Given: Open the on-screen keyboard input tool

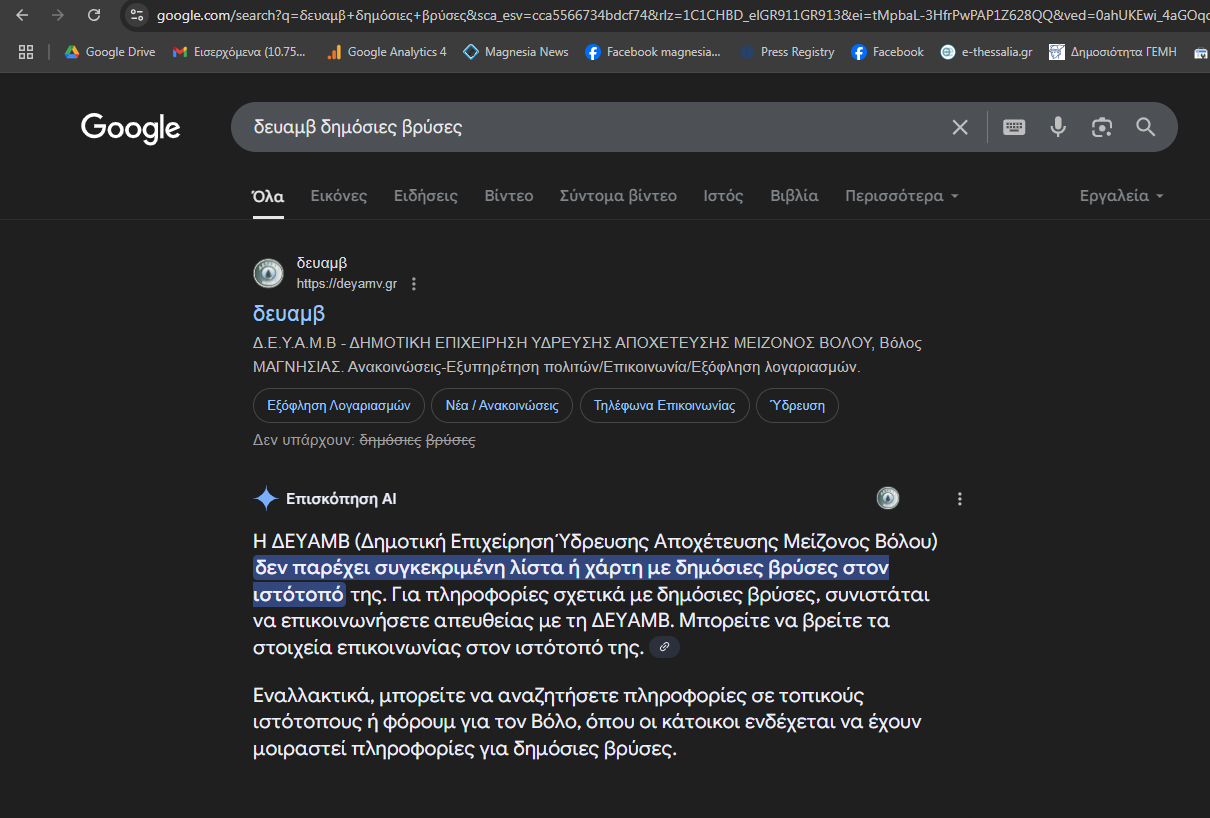Looking at the screenshot, I should (1014, 127).
